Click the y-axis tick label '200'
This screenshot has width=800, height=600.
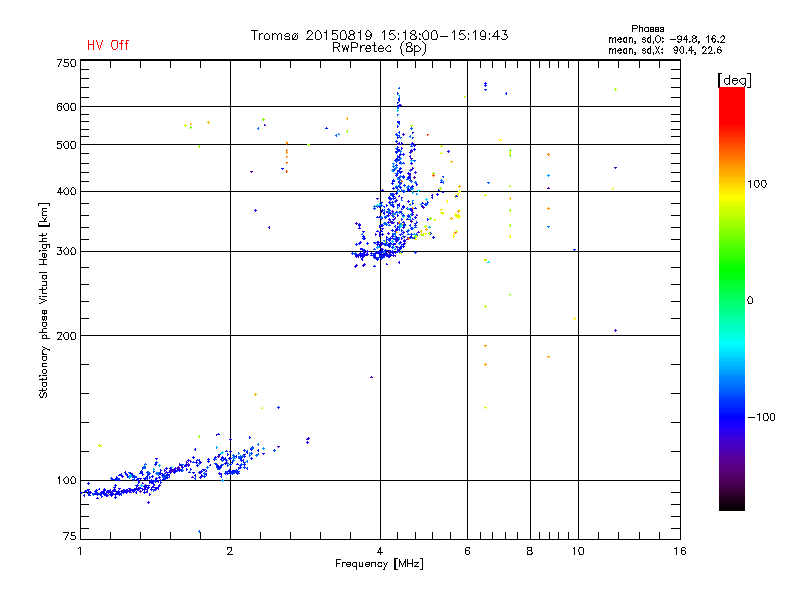66,336
